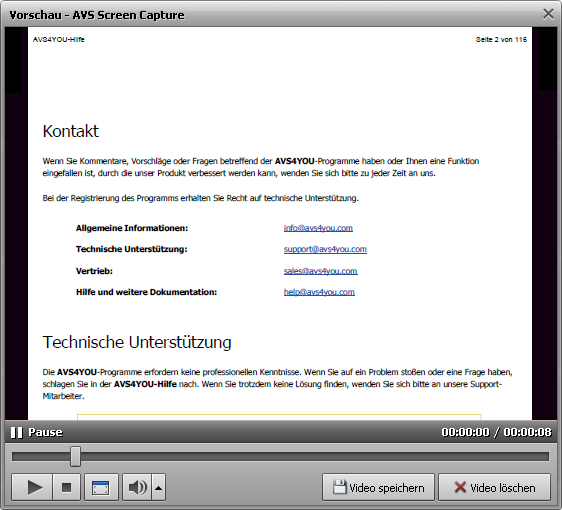Screen dimensions: 562x510
Task: Open the sales@avs4you.com email link
Action: click(x=320, y=271)
